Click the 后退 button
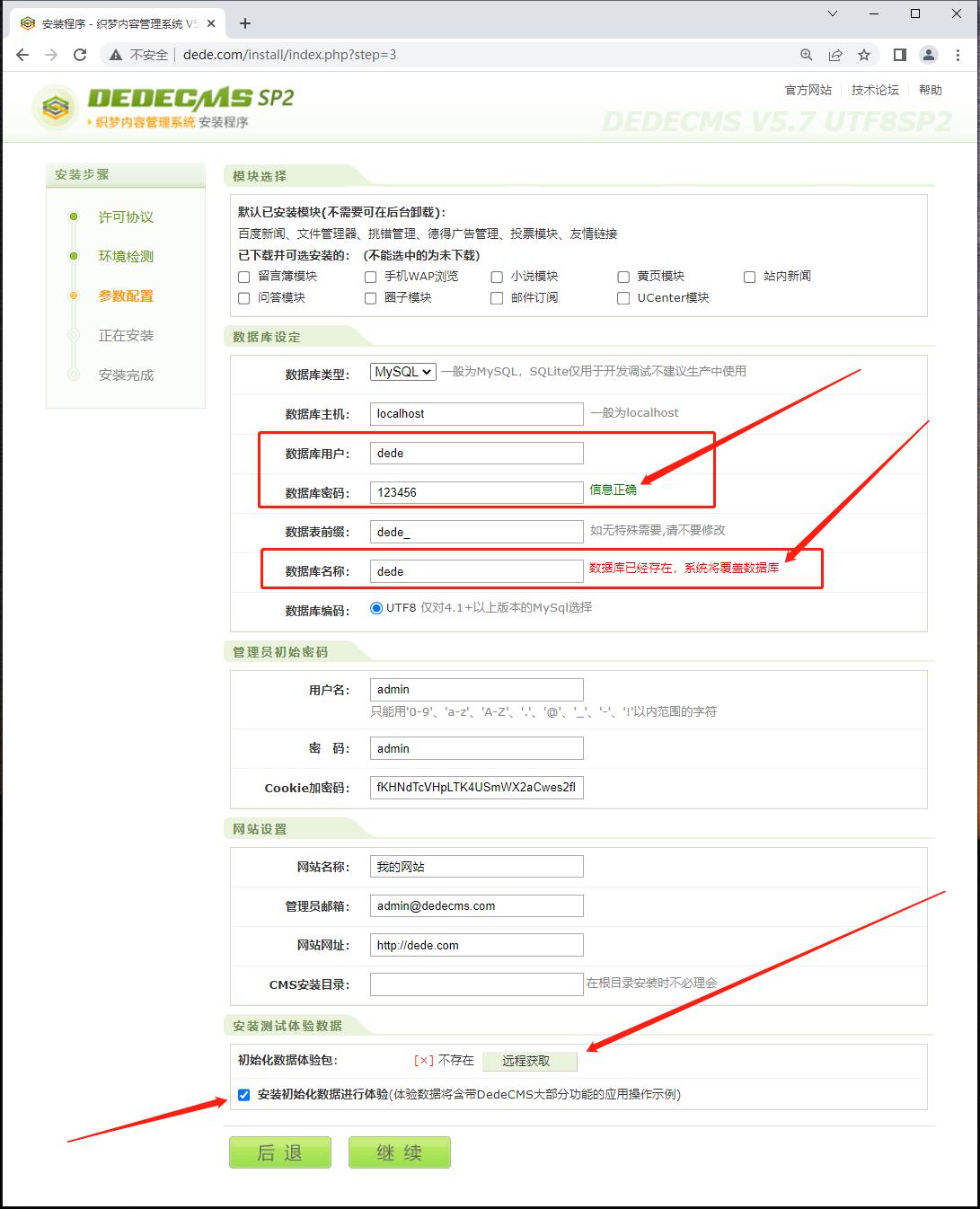980x1209 pixels. [280, 1152]
